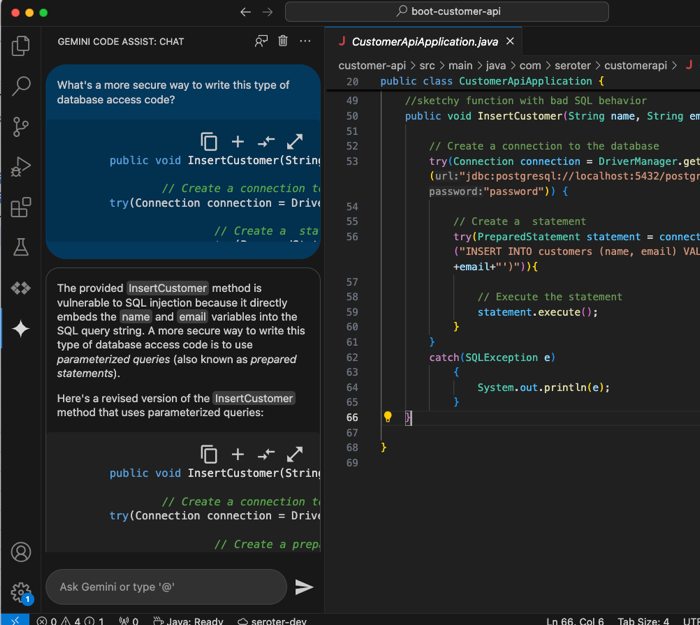This screenshot has height=625, width=700.
Task: Copy code from the Gemini response code block
Action: coord(209,454)
